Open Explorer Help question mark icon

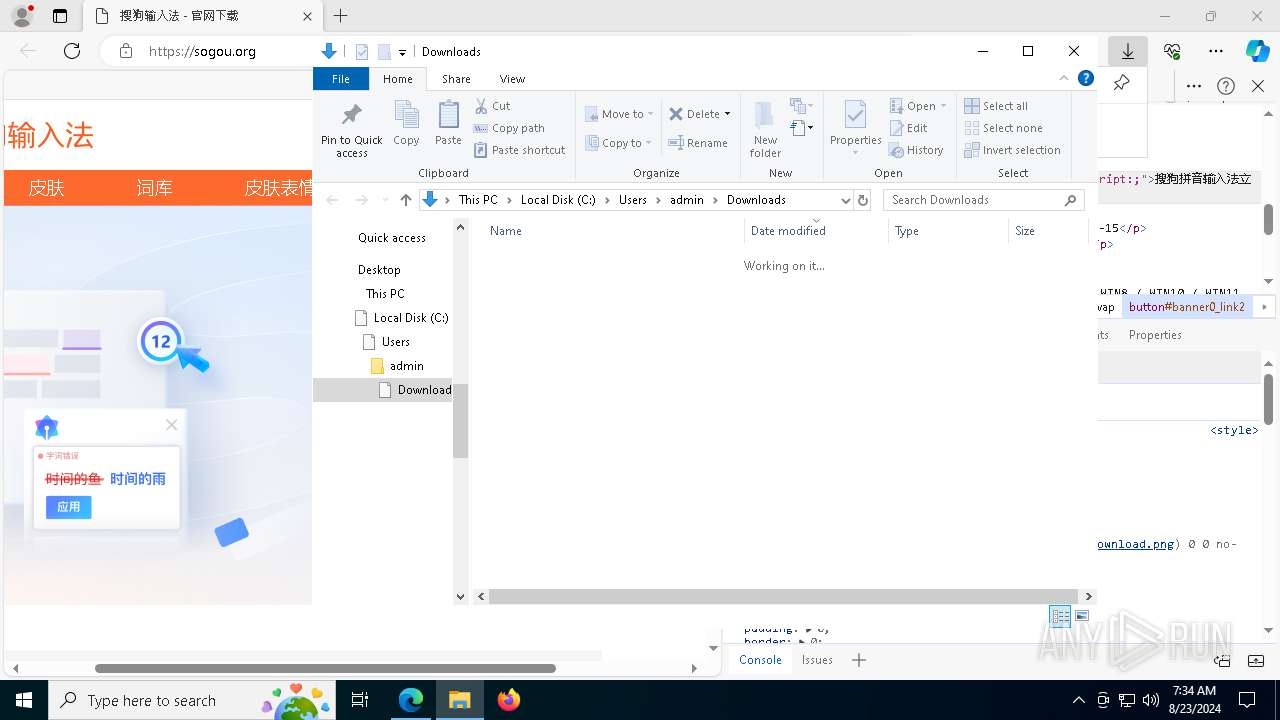pos(1085,78)
